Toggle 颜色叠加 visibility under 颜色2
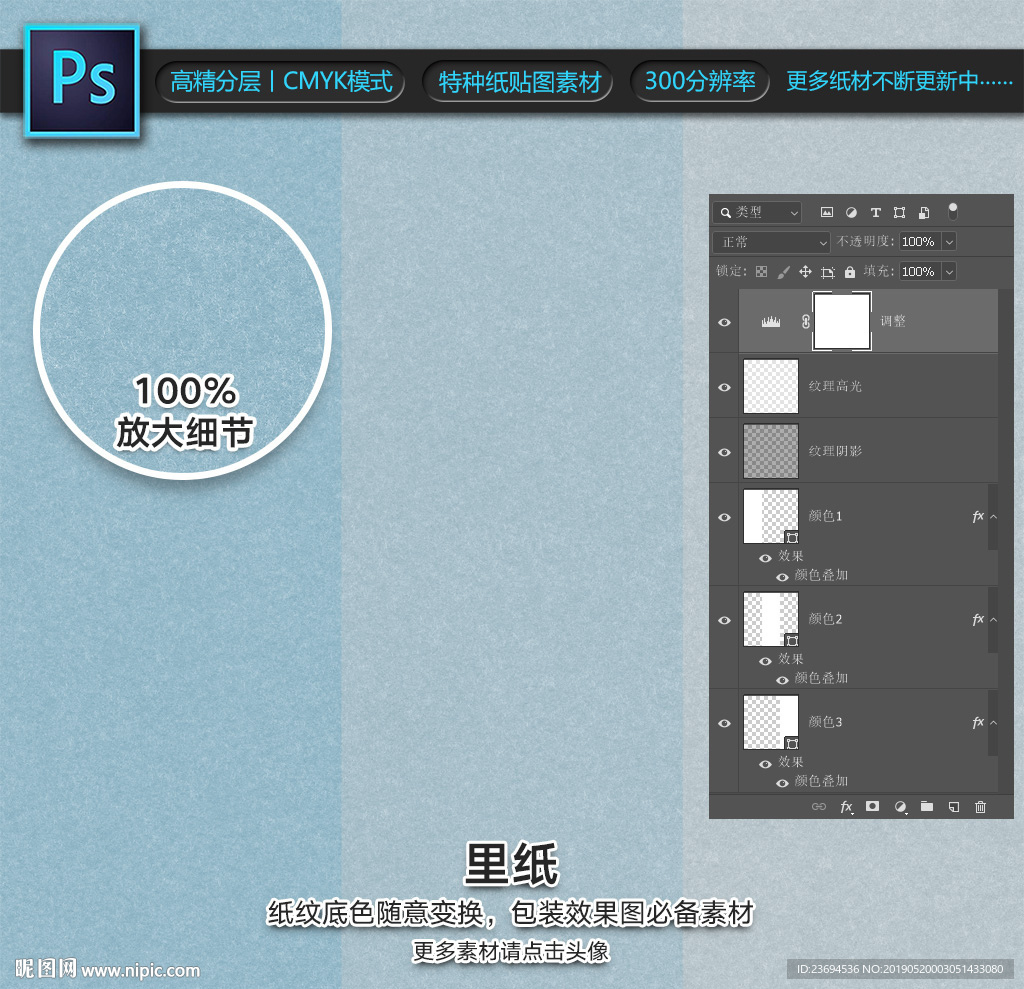The image size is (1024, 989). click(x=782, y=680)
